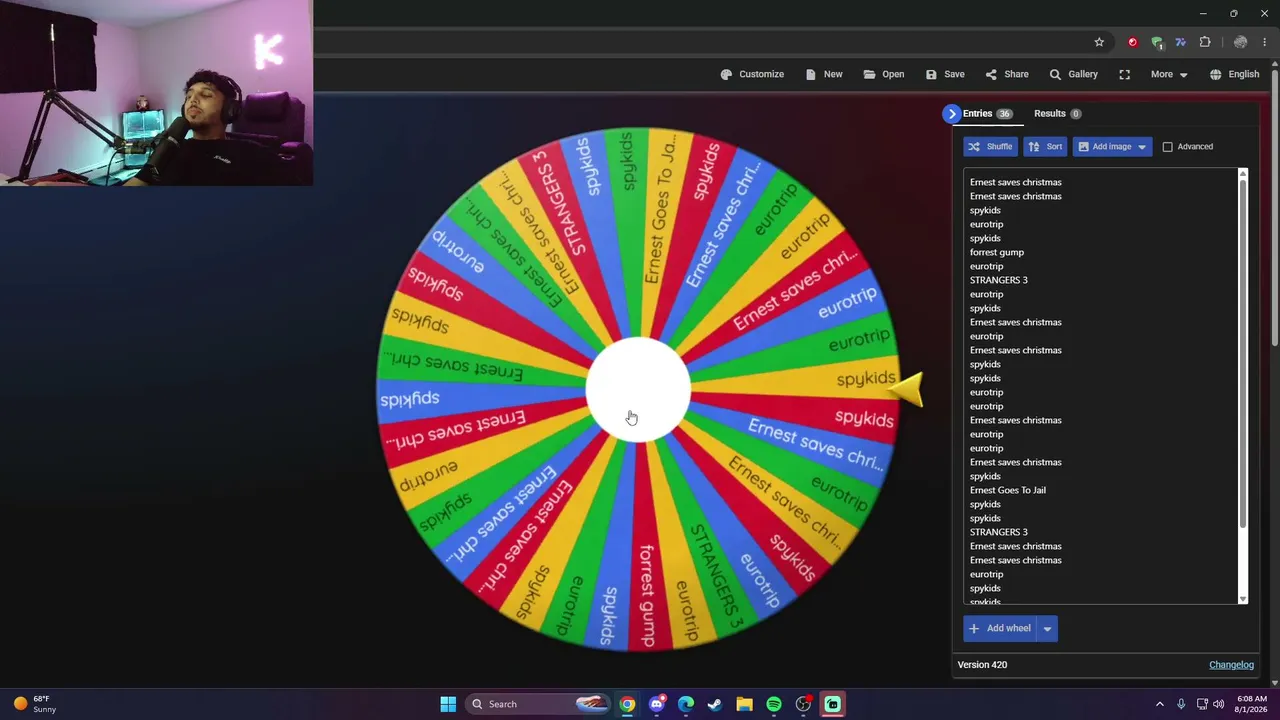Screen dimensions: 1280x720
Task: Open a saved wheel with Open
Action: [884, 74]
